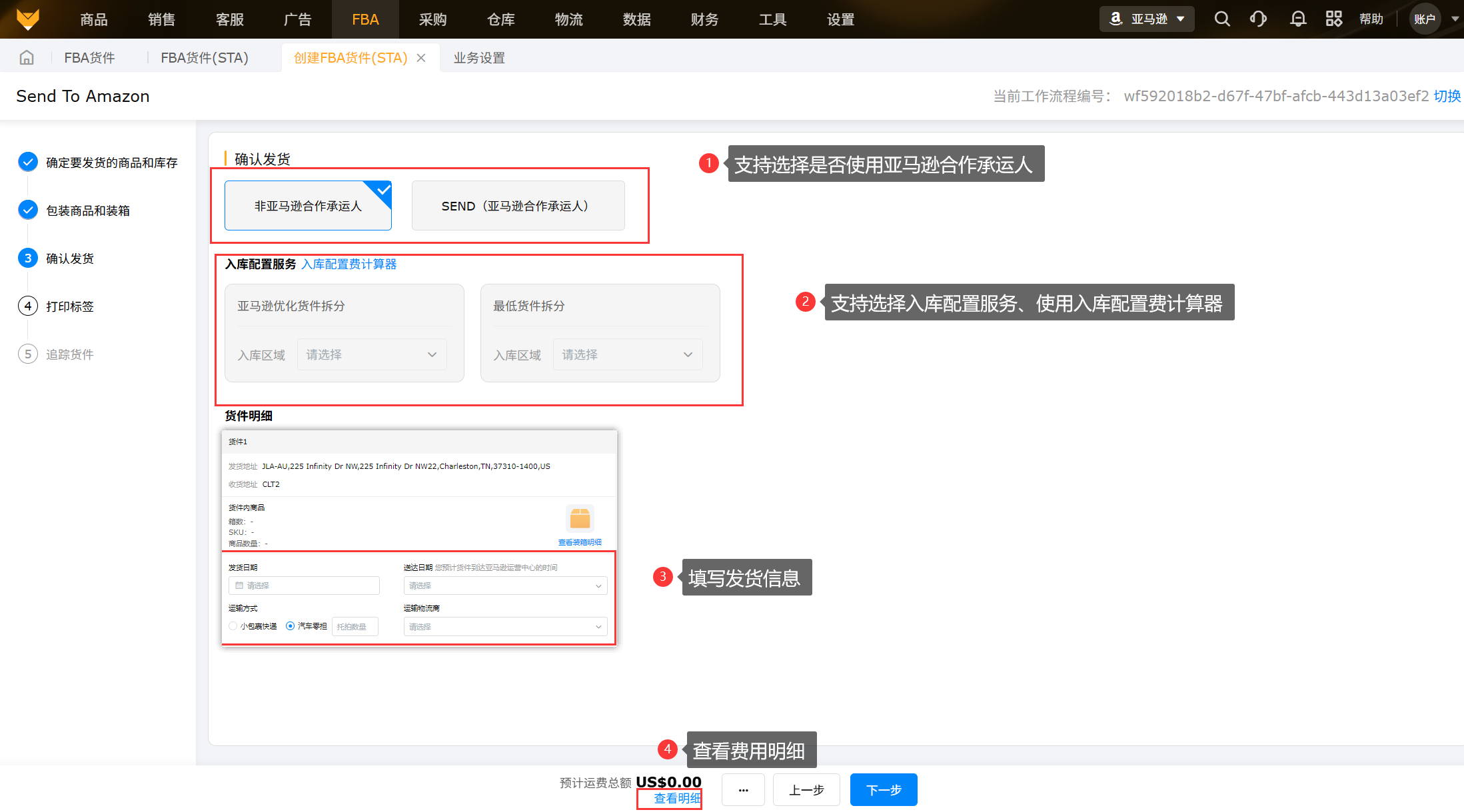This screenshot has width=1464, height=812.
Task: Select the small parcel express radio
Action: pos(233,626)
